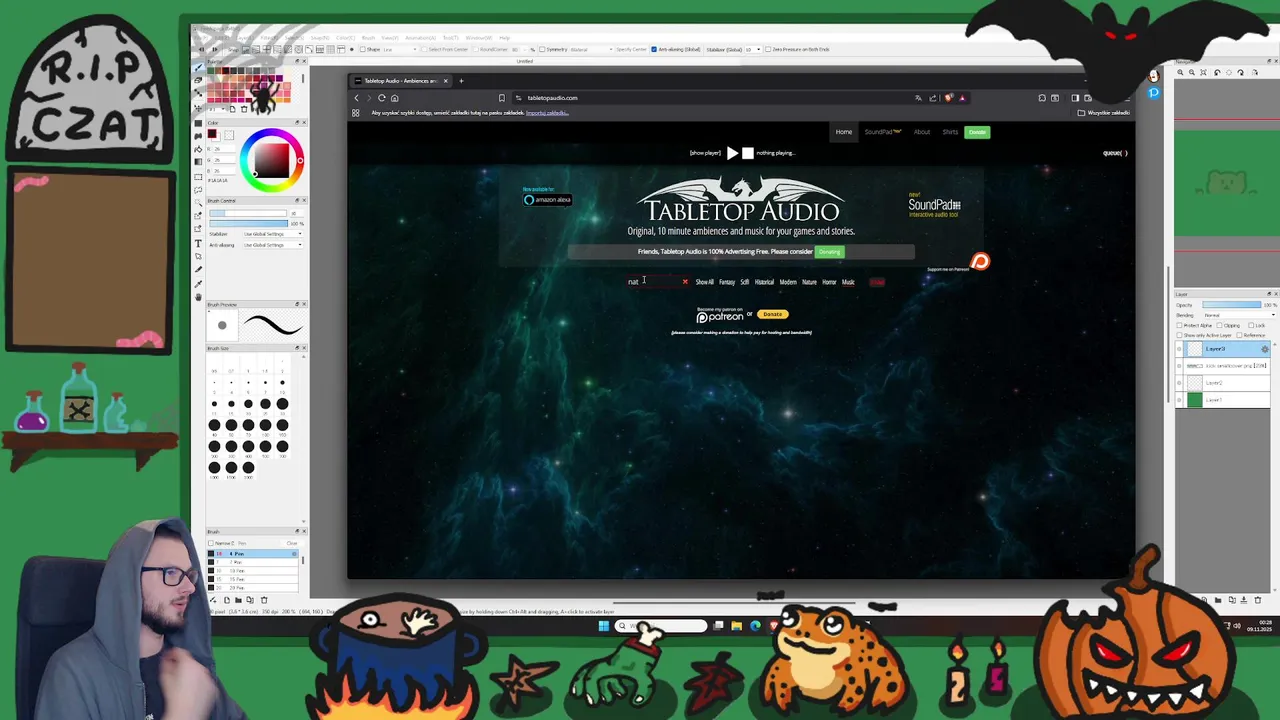
Task: Adjust the layer Opacity slider
Action: coord(1232,305)
